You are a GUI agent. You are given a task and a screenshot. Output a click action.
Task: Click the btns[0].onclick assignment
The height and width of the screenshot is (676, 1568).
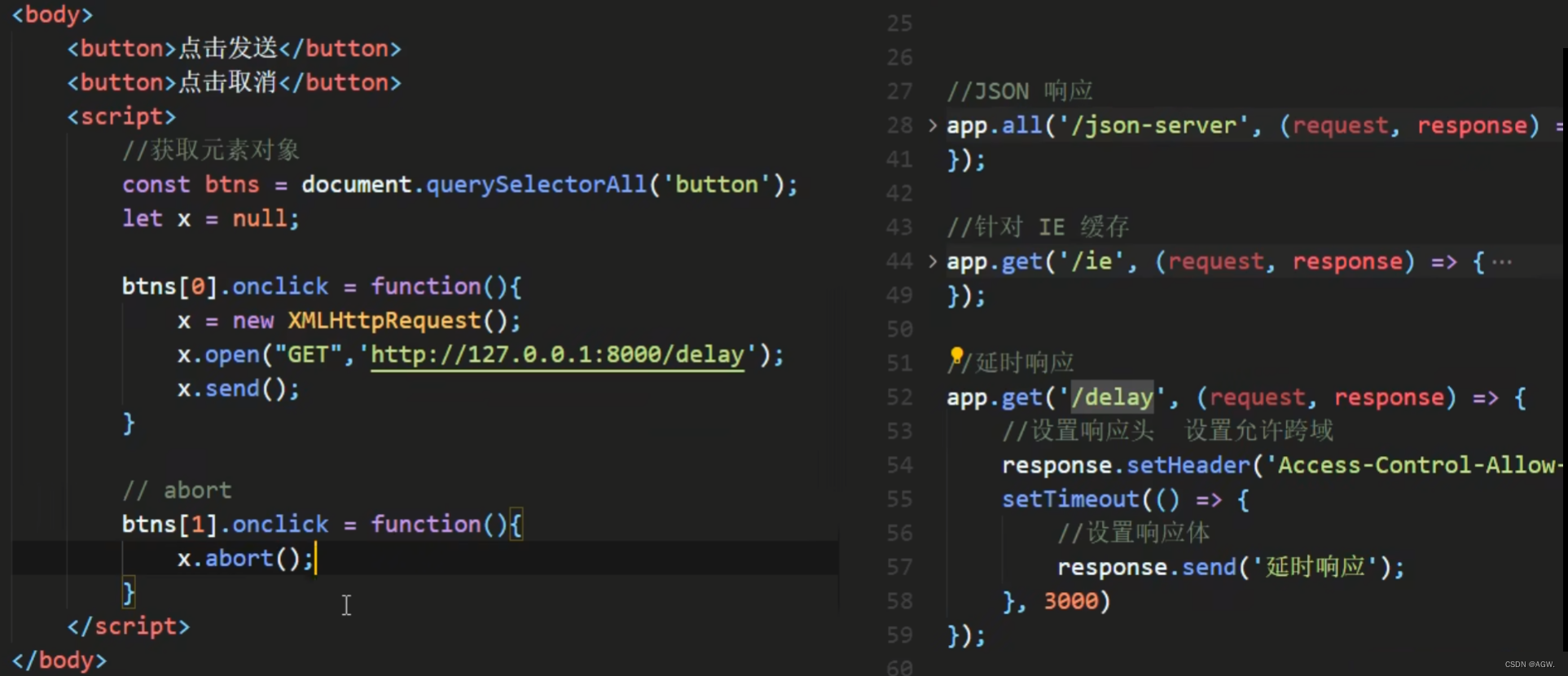[x=322, y=287]
